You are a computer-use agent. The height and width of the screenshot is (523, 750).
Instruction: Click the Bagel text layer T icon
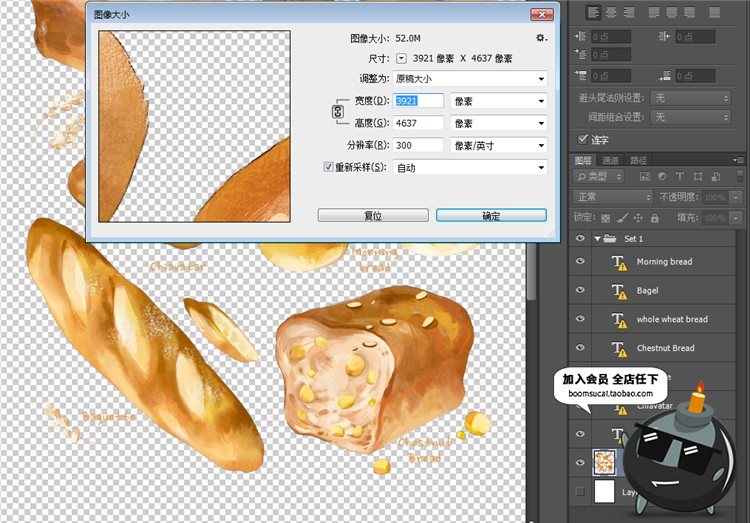click(x=619, y=290)
